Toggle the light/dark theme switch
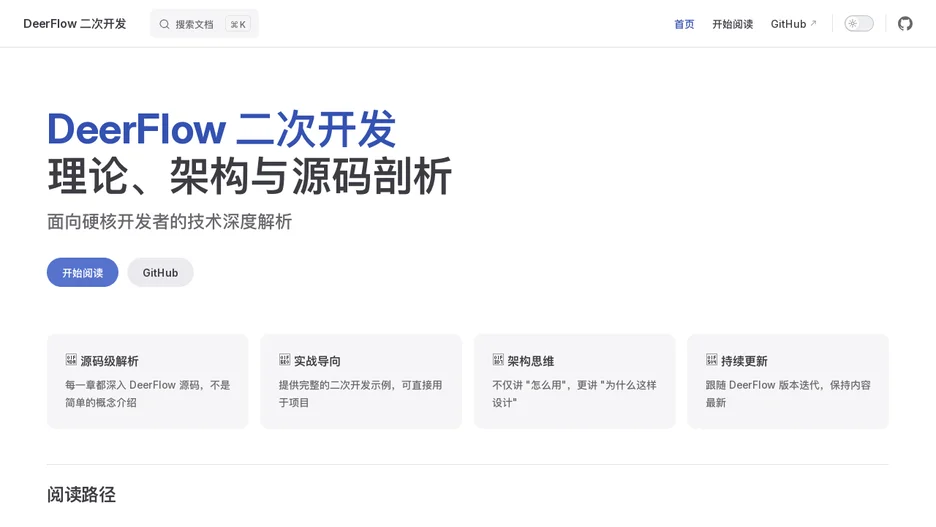This screenshot has width=936, height=527. (x=859, y=24)
